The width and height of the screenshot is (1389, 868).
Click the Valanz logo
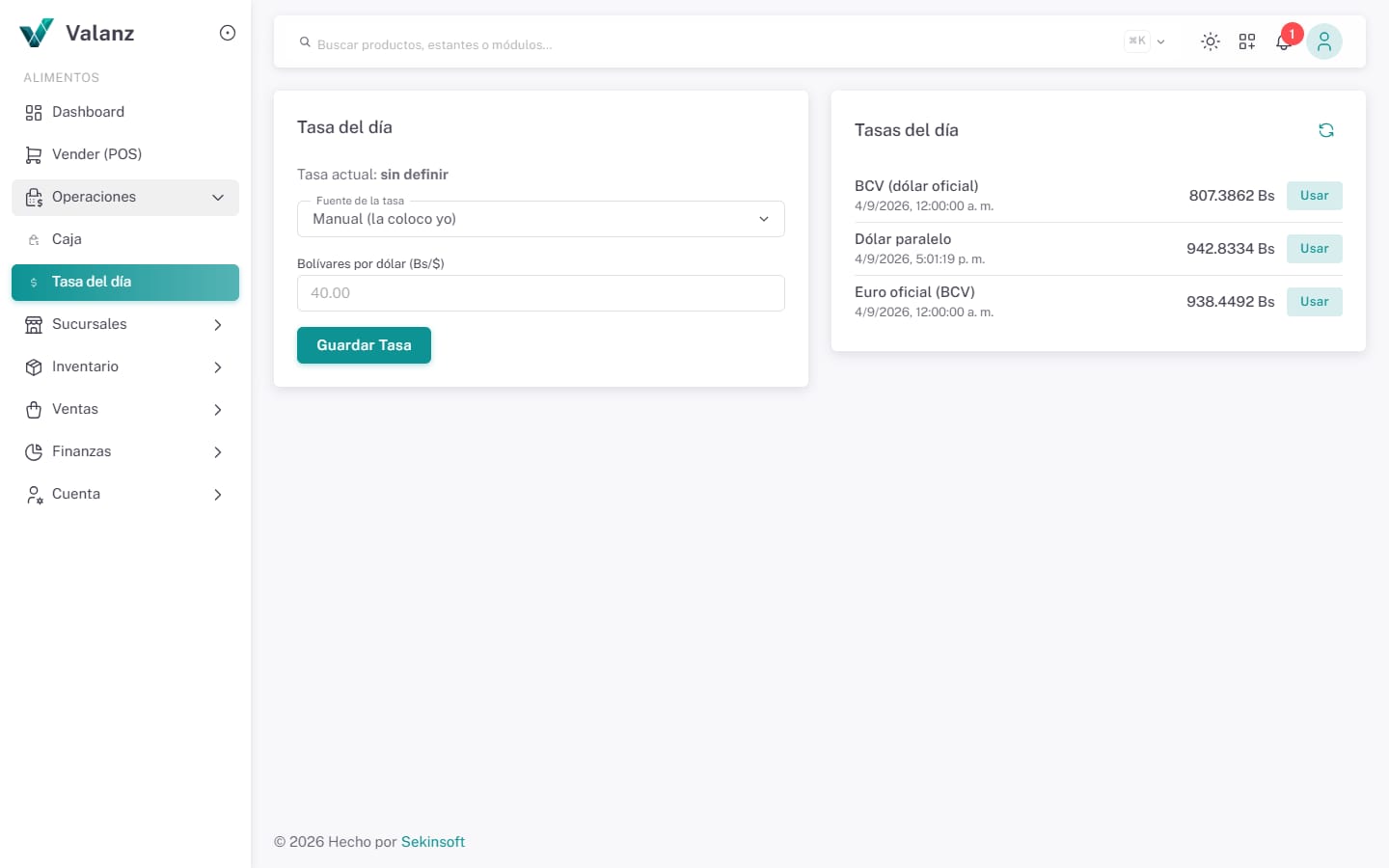(x=77, y=33)
